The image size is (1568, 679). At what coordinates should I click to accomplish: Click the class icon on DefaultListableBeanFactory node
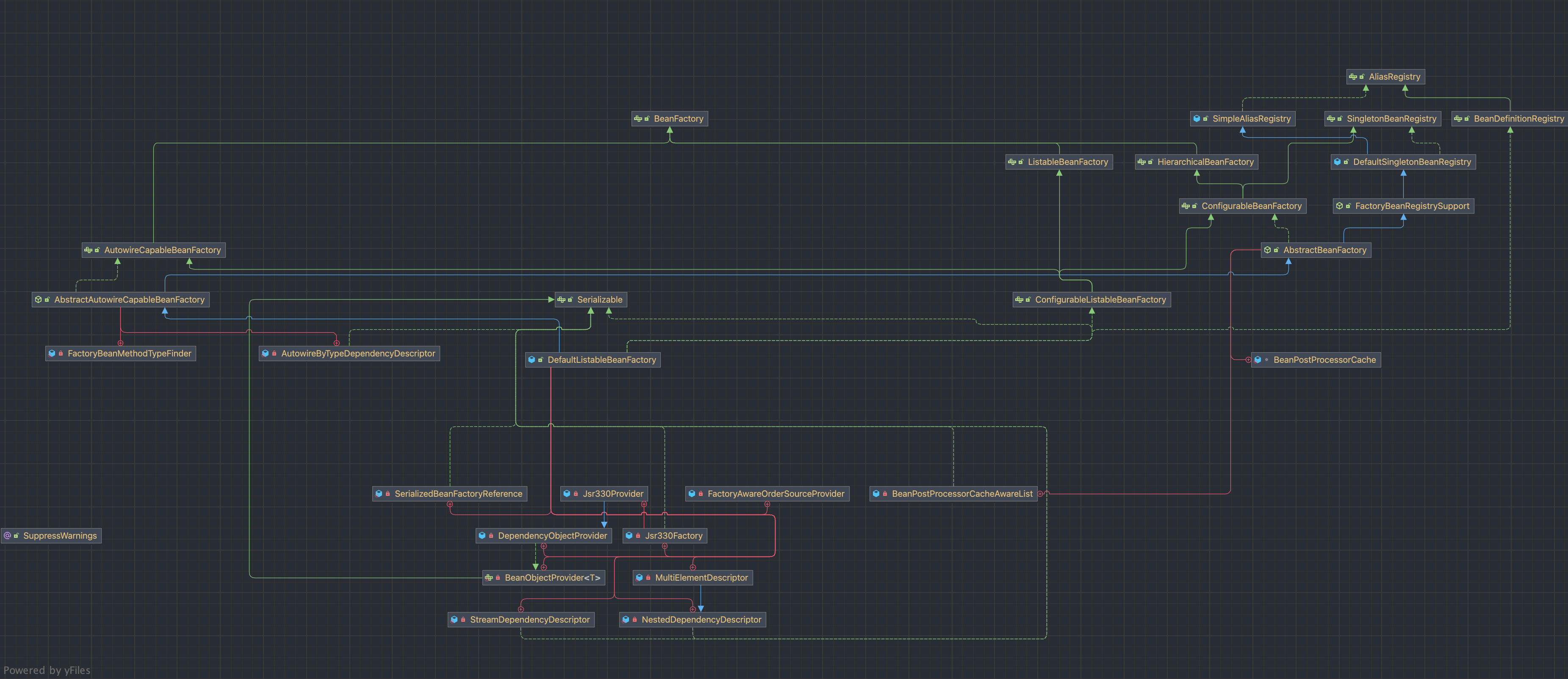(532, 360)
